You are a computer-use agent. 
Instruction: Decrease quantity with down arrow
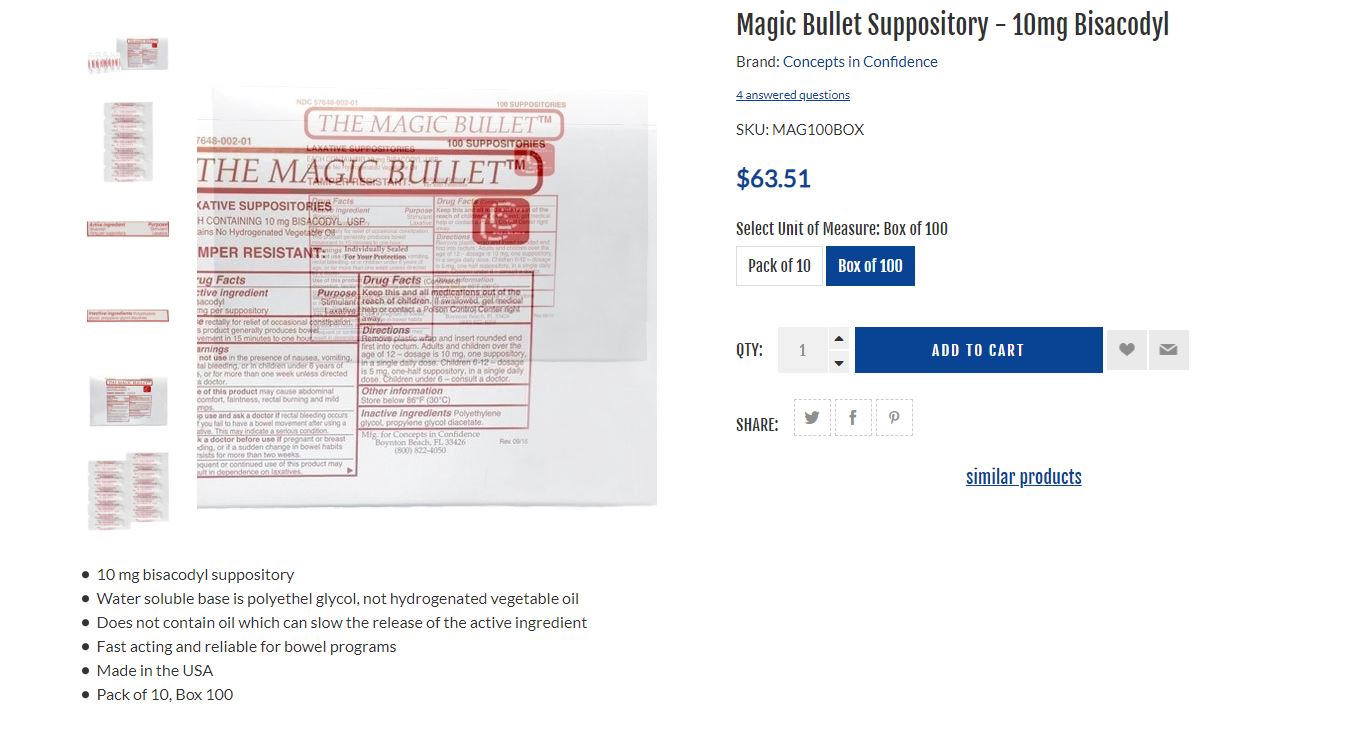pyautogui.click(x=839, y=362)
